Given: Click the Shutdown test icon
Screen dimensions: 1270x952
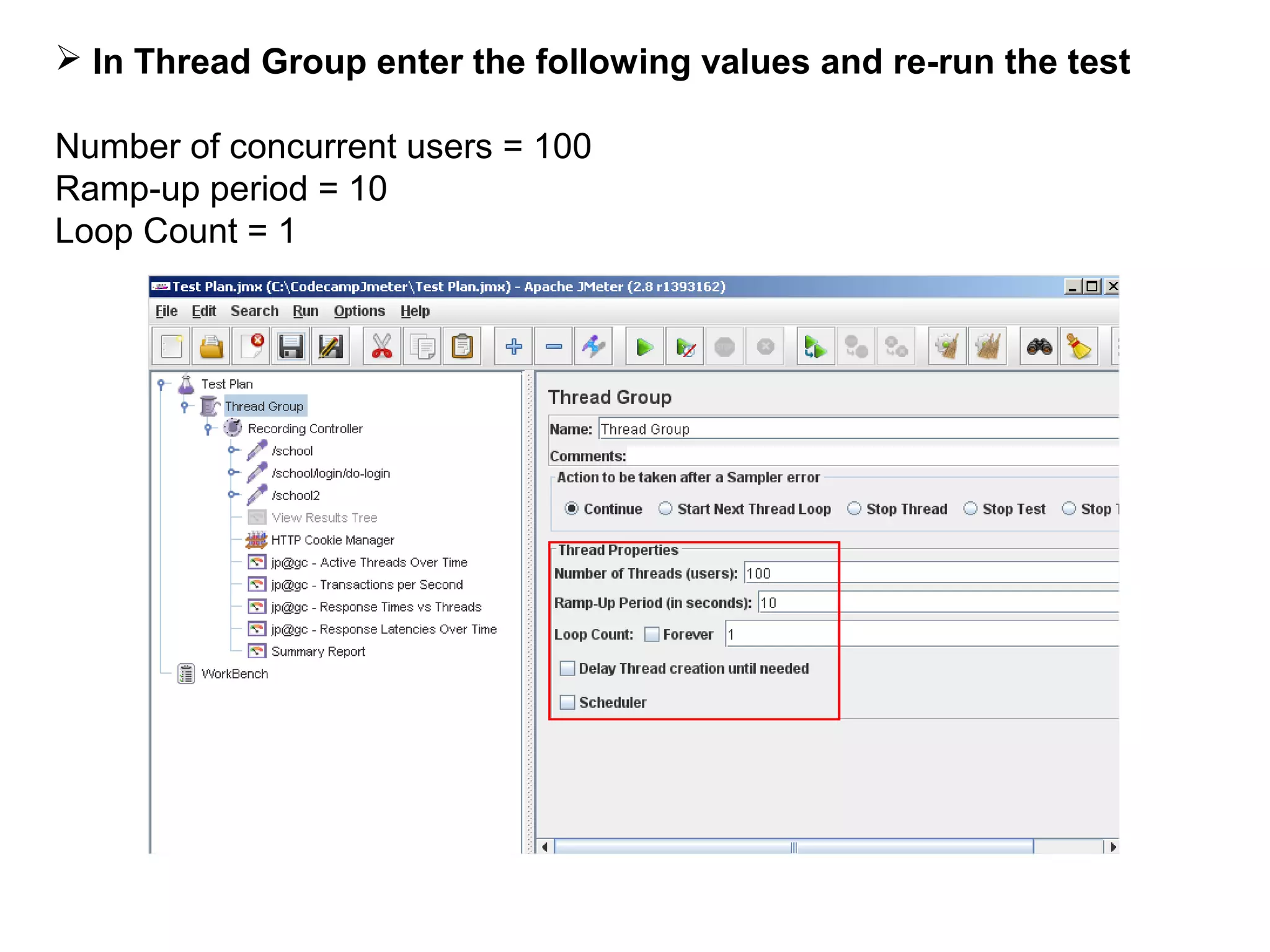Looking at the screenshot, I should click(765, 346).
